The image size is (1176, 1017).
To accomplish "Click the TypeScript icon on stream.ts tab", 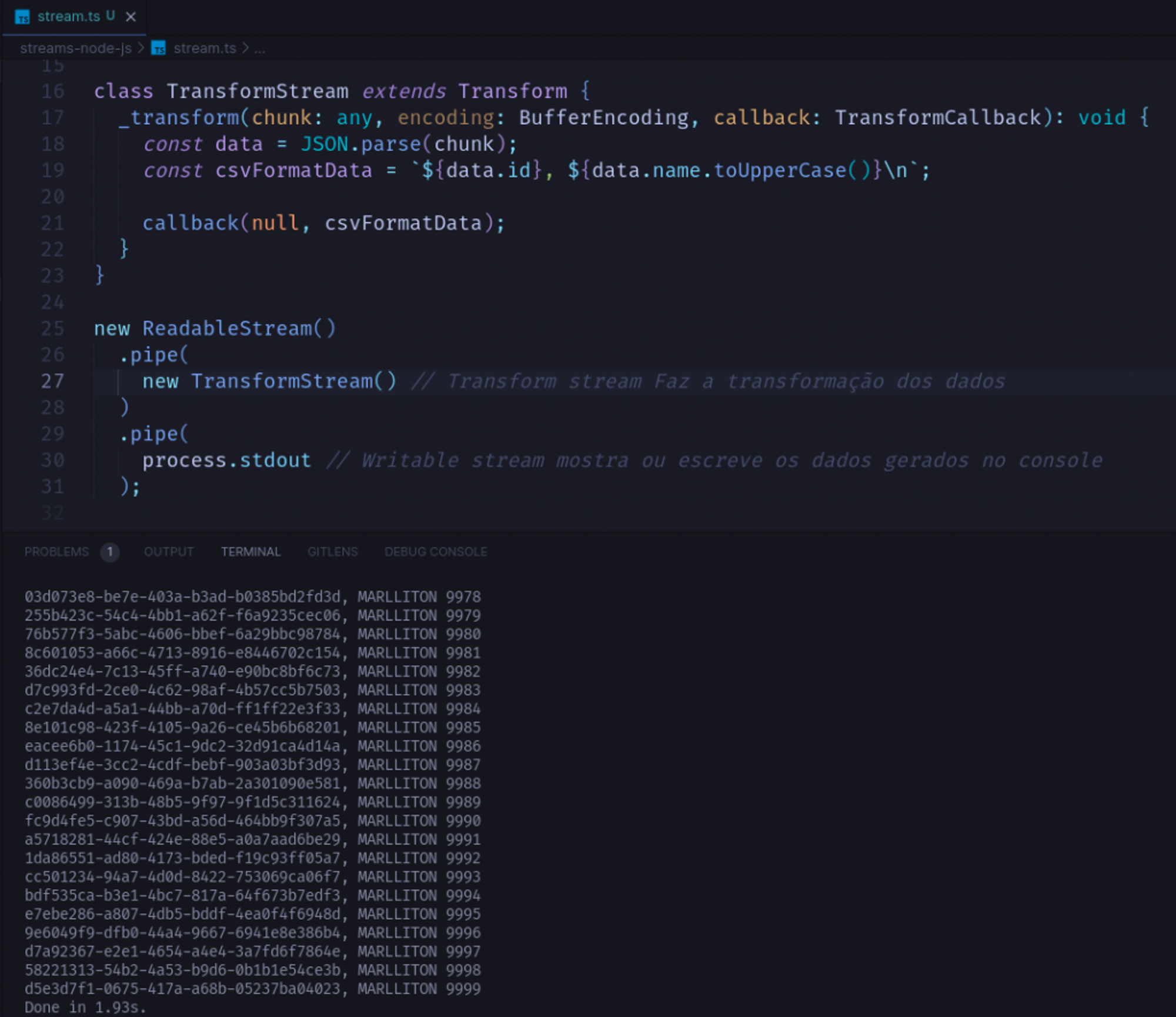I will [22, 18].
